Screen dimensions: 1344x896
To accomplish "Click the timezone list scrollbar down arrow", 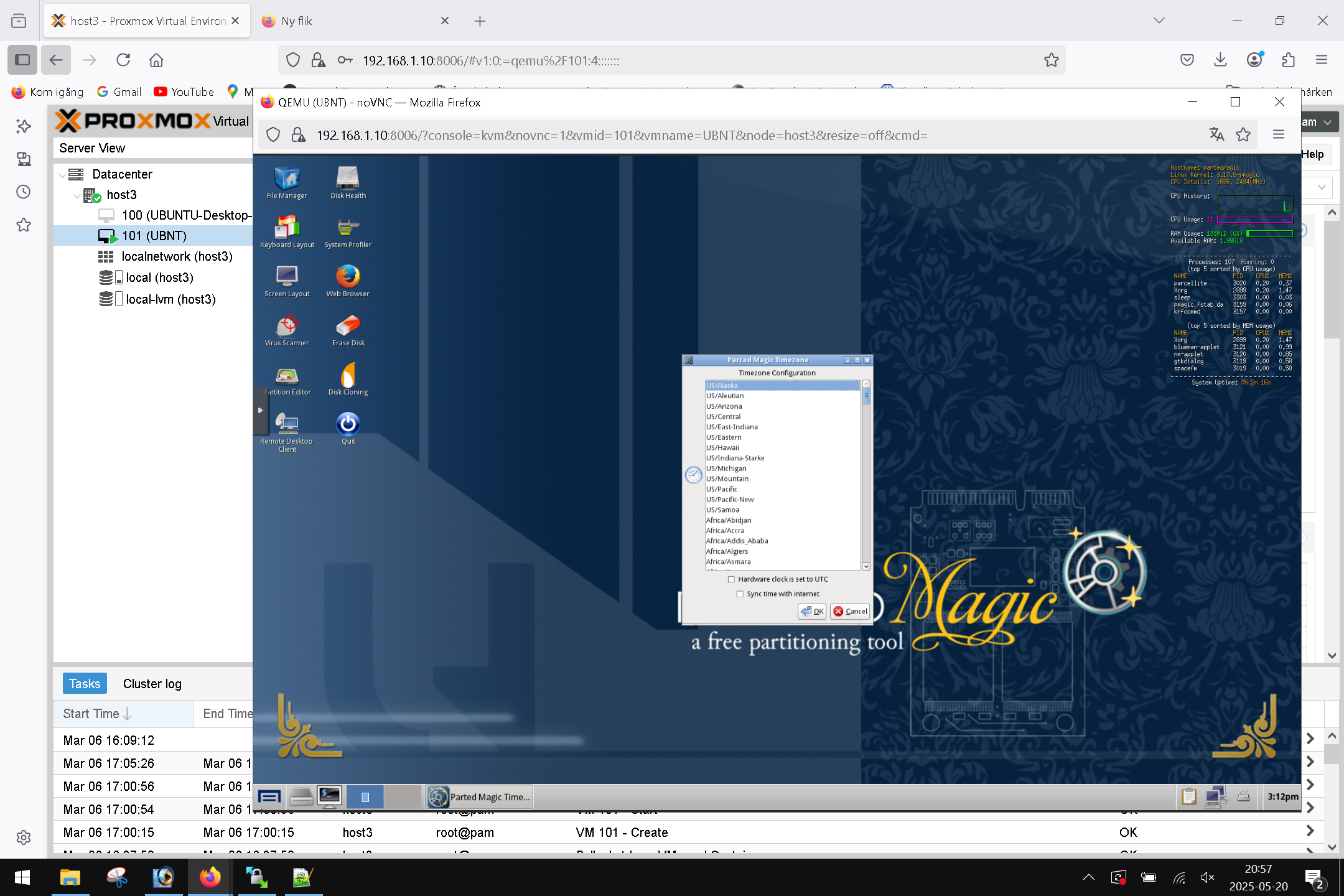I will click(x=866, y=566).
